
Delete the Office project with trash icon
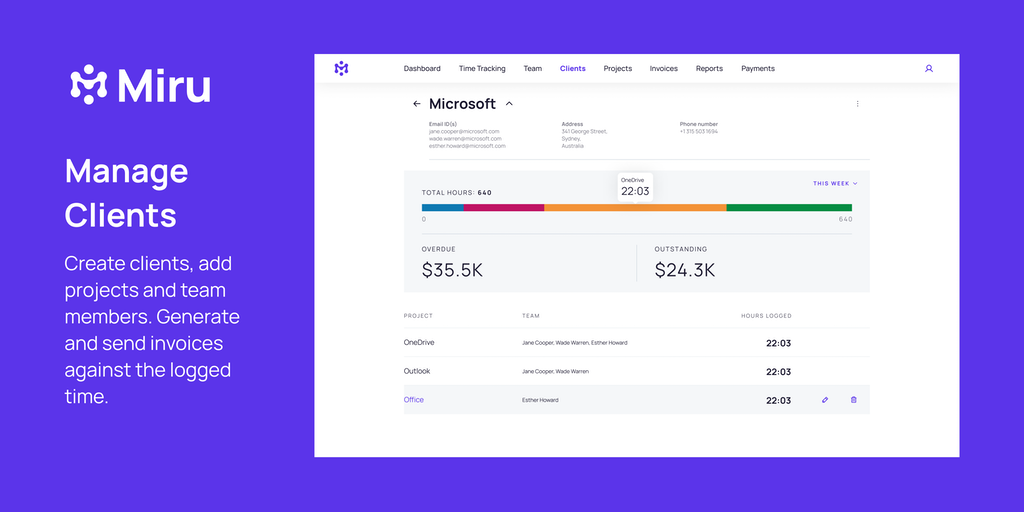[854, 400]
